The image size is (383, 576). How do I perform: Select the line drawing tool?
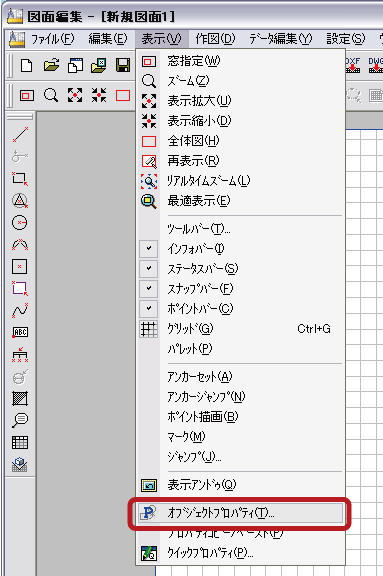pyautogui.click(x=20, y=134)
